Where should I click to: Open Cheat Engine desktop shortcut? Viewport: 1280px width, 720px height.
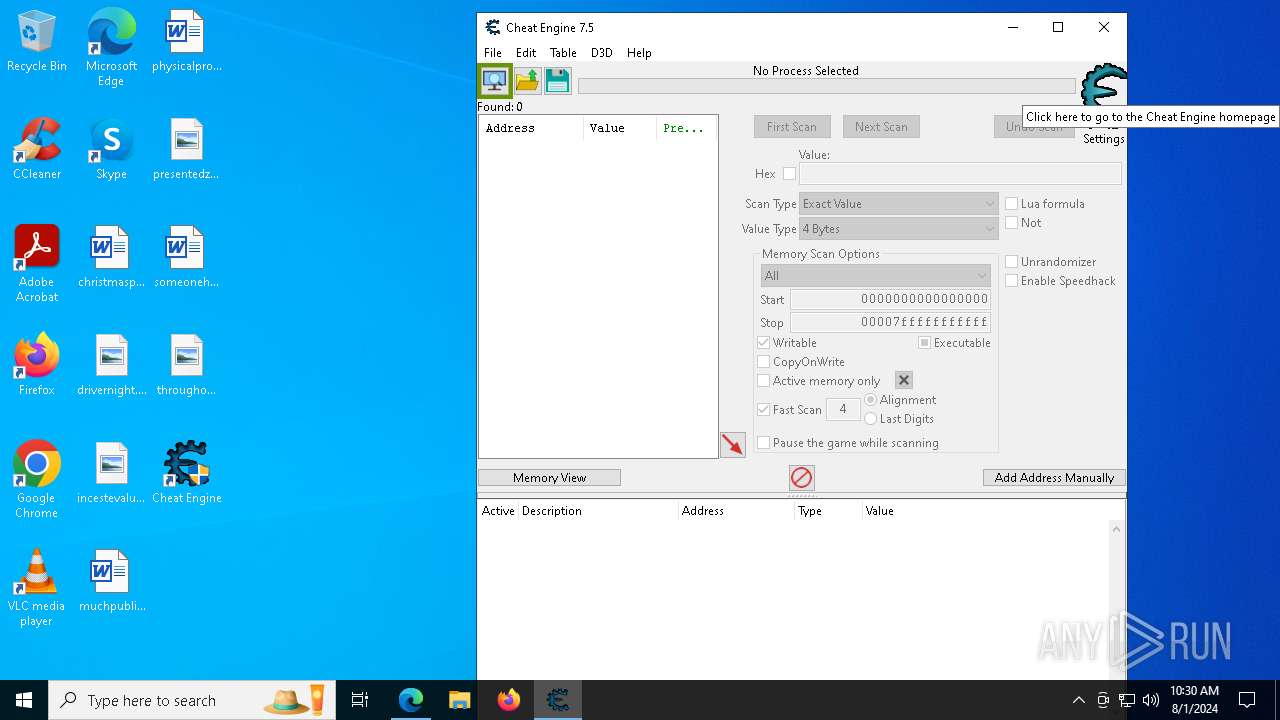point(187,473)
